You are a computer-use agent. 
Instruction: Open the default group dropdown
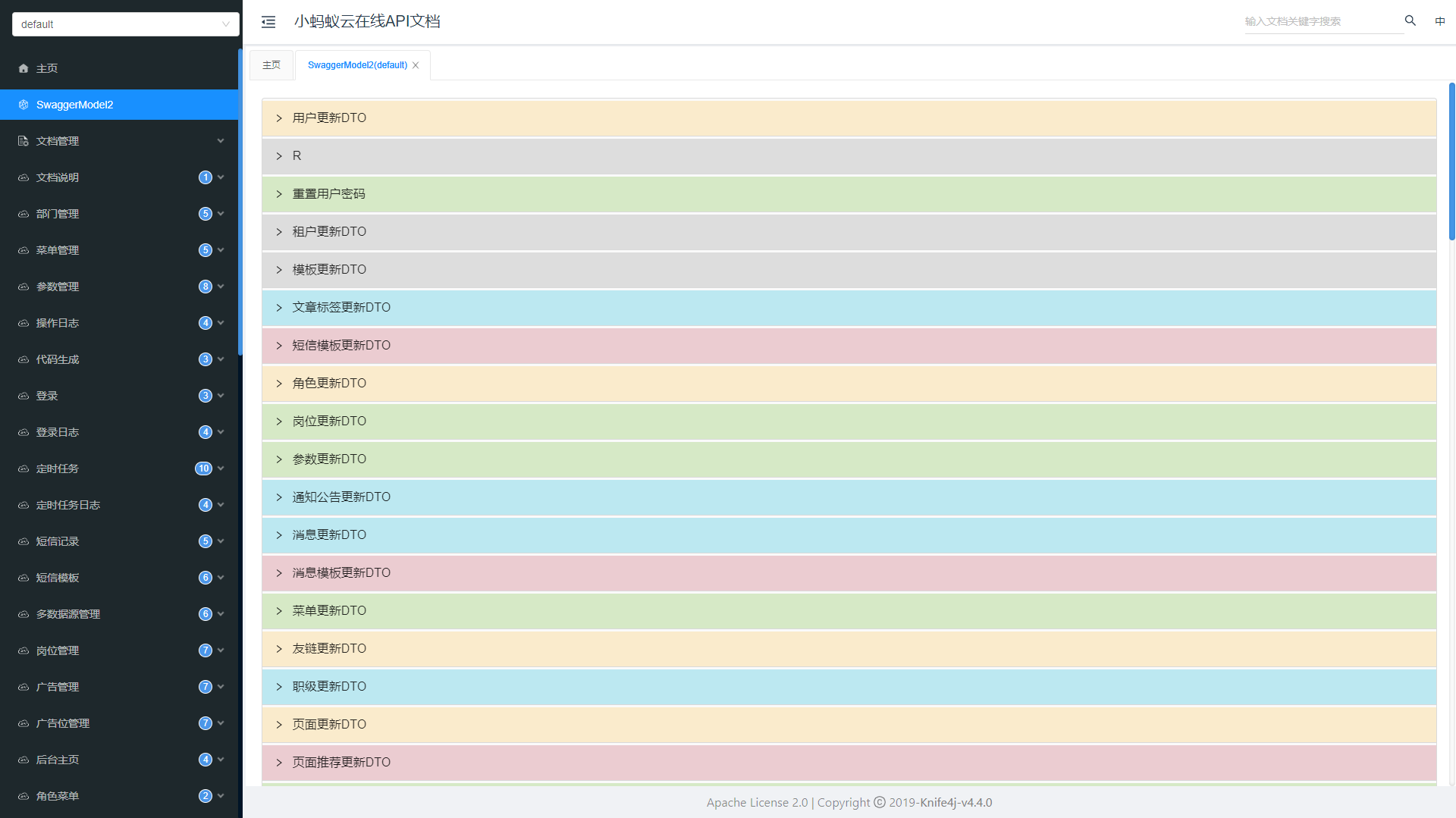pyautogui.click(x=125, y=24)
